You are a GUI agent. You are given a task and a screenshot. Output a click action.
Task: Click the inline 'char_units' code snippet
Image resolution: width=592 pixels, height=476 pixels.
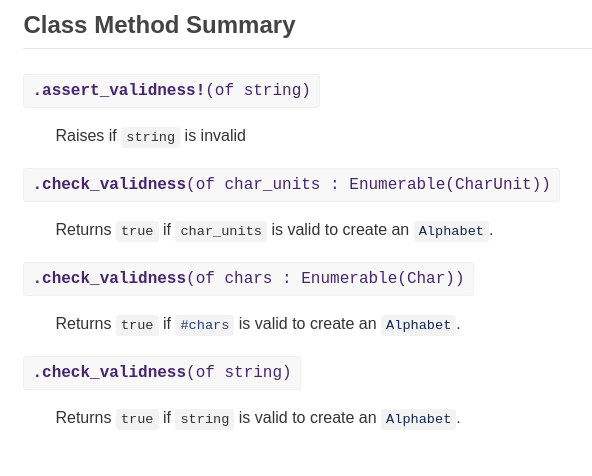pyautogui.click(x=221, y=231)
